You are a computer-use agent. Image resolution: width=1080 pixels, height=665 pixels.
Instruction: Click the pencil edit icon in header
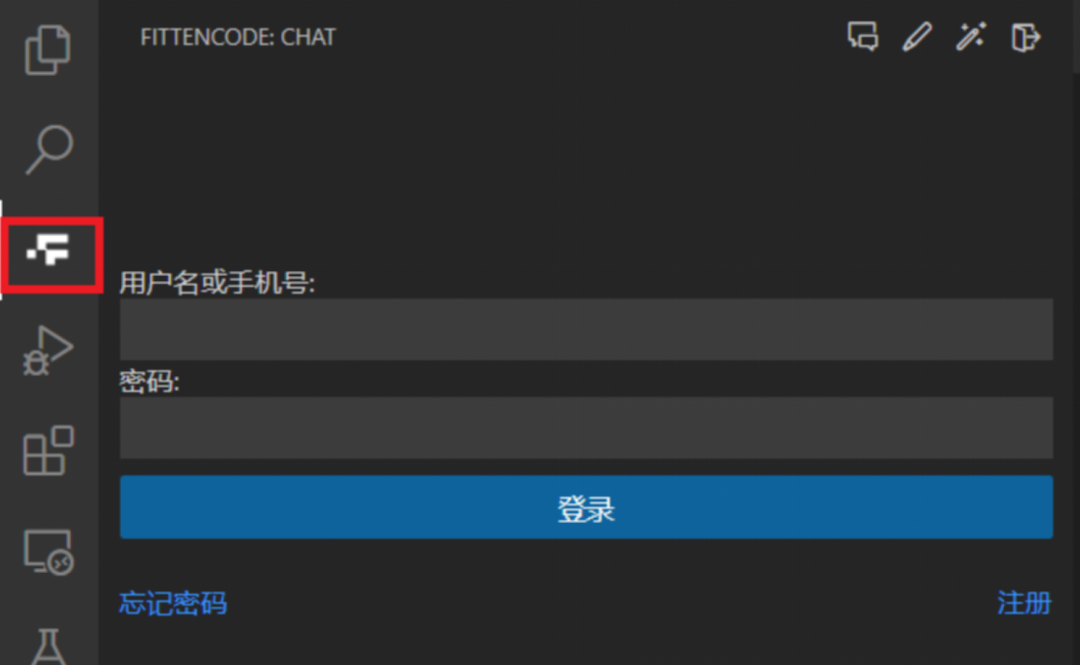click(917, 37)
